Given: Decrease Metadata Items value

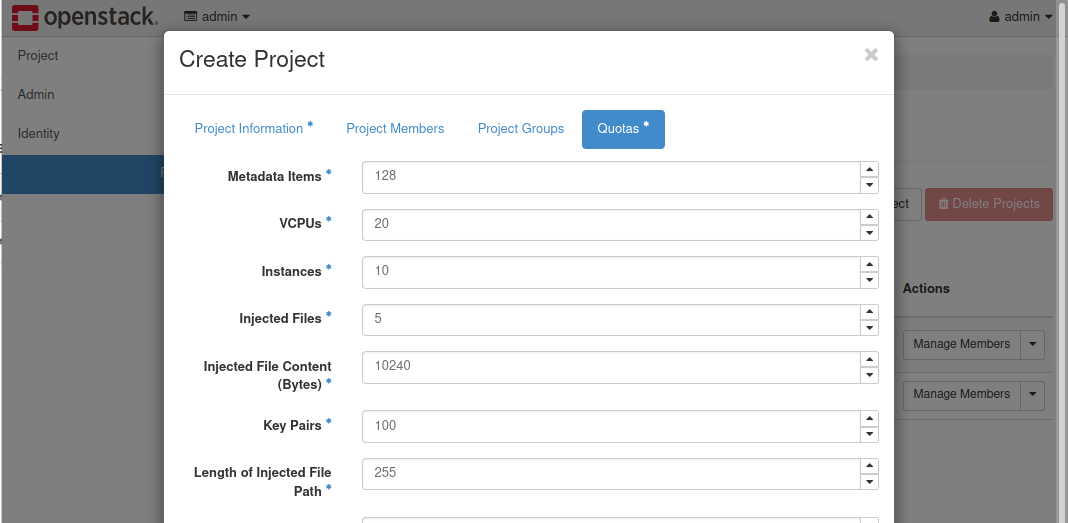Looking at the screenshot, I should pos(869,185).
